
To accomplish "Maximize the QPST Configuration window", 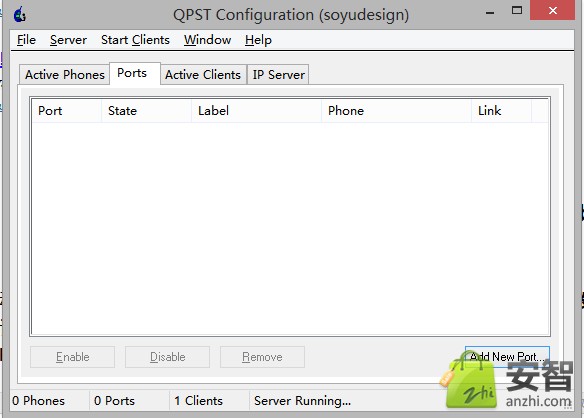I will click(517, 10).
